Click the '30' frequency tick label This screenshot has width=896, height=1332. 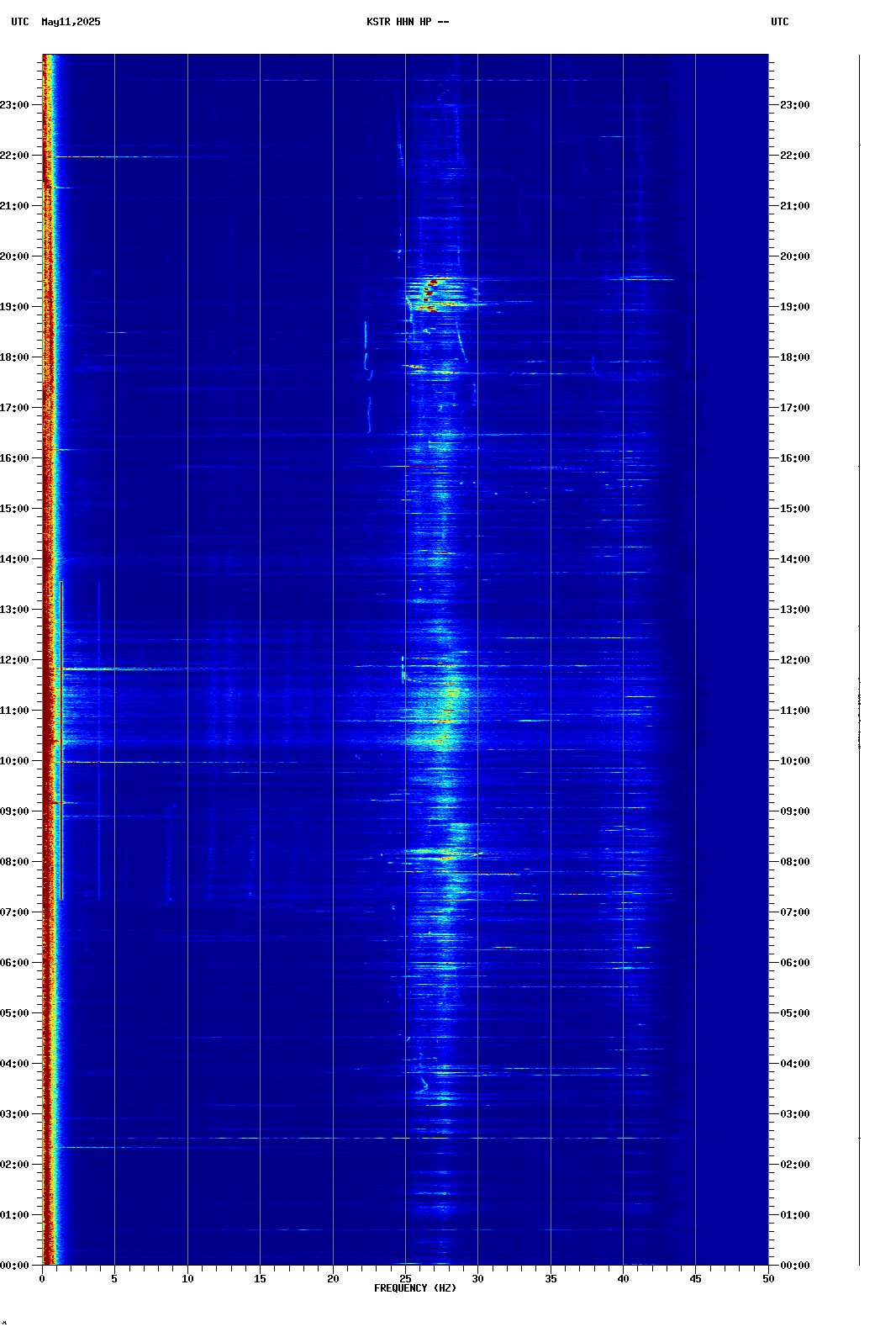[477, 1279]
